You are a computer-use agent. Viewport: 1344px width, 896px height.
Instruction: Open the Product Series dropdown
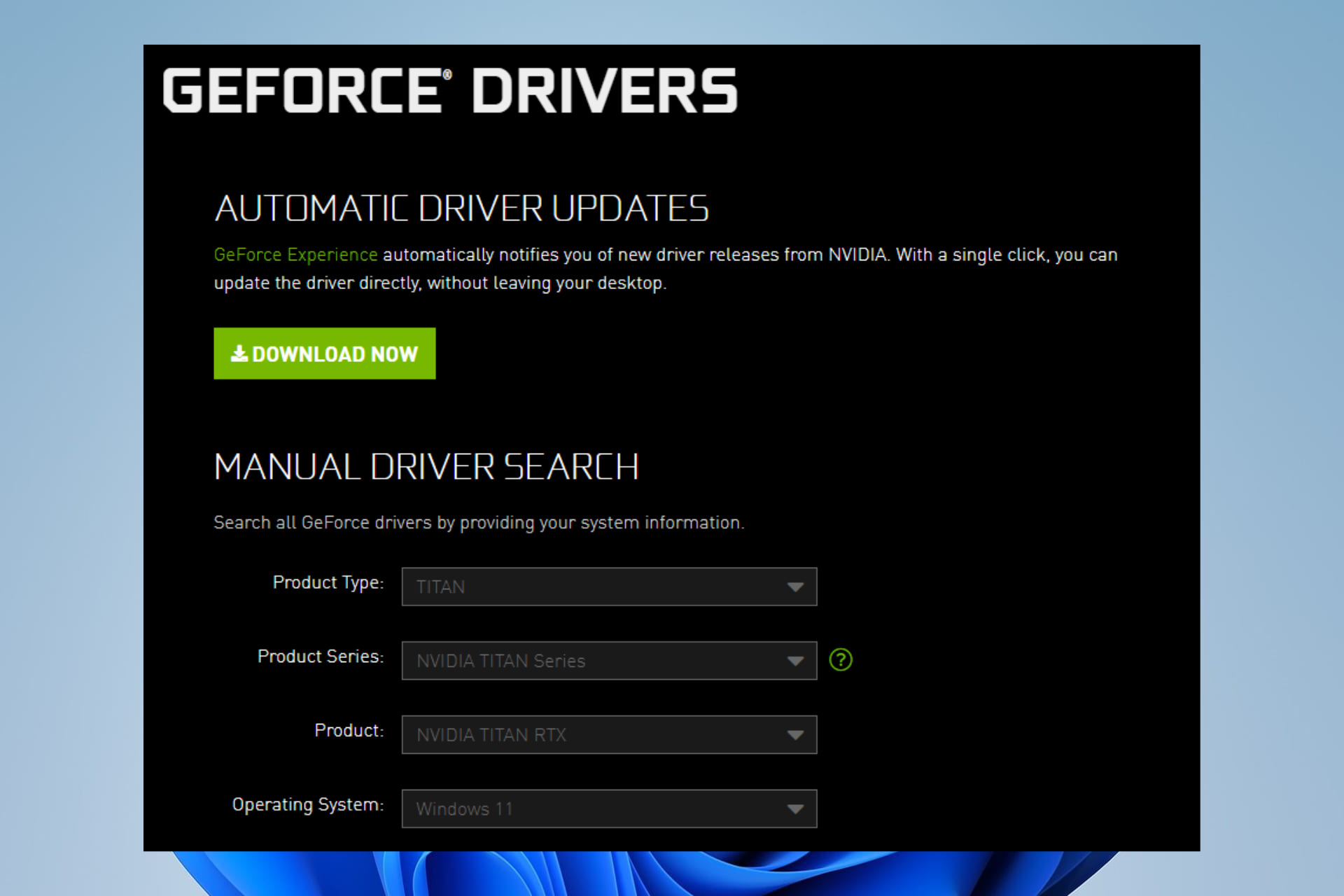[x=608, y=661]
